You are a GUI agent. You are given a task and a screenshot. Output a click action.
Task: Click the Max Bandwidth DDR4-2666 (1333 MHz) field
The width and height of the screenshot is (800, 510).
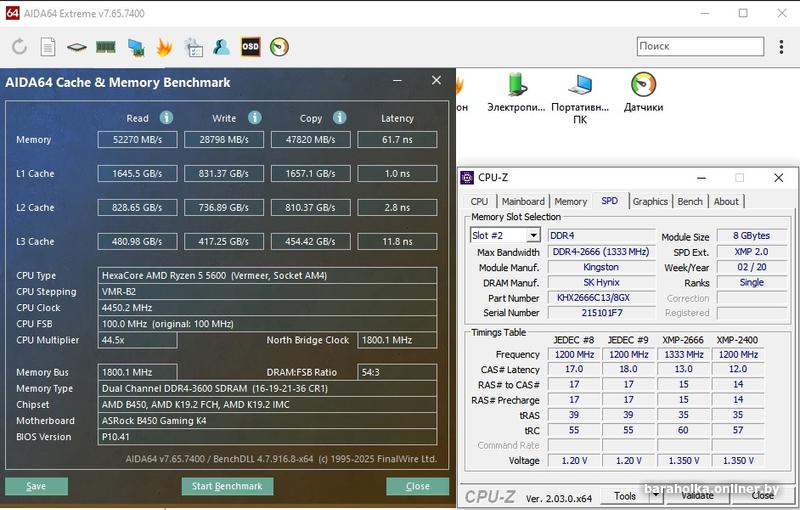(602, 252)
